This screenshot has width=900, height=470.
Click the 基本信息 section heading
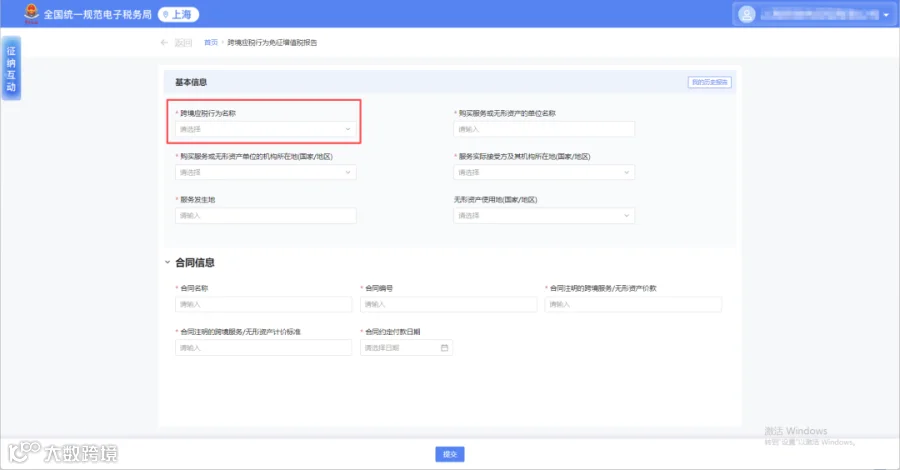click(191, 82)
